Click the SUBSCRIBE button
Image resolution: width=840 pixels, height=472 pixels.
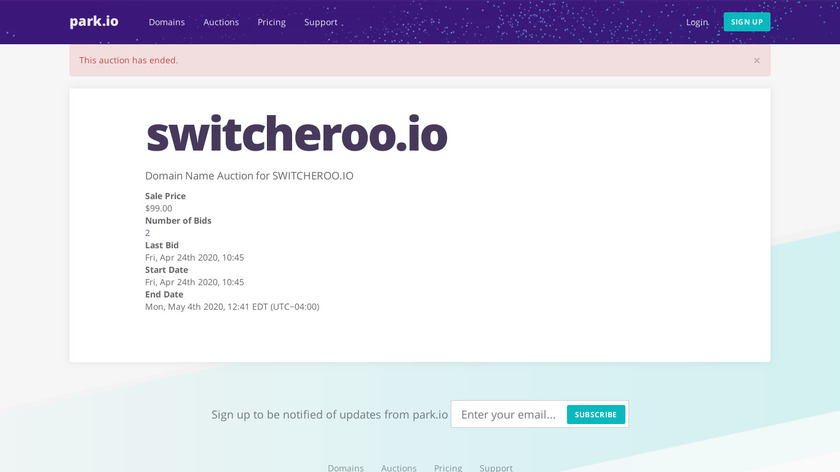596,414
